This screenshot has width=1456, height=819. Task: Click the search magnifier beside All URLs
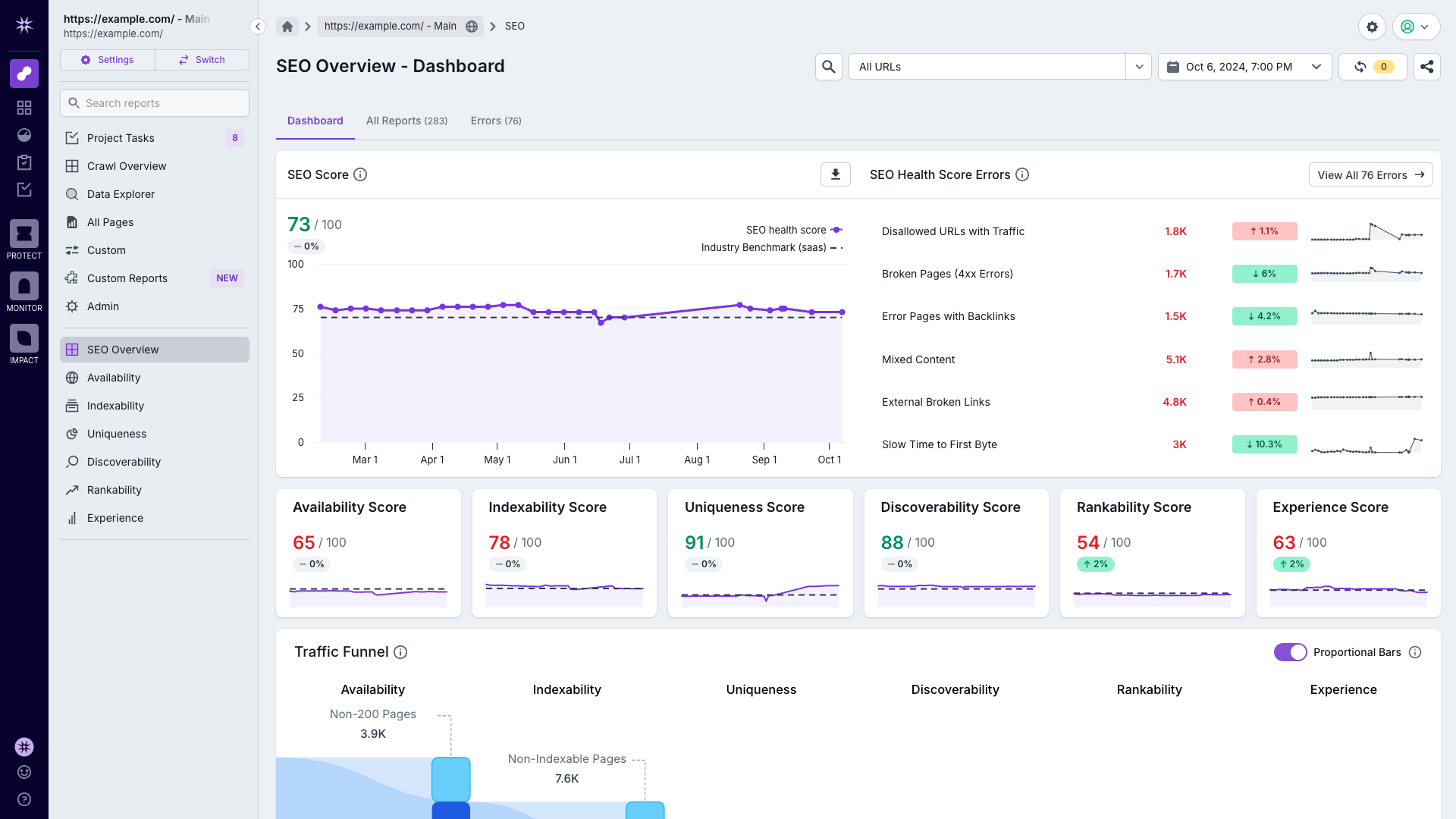[829, 67]
